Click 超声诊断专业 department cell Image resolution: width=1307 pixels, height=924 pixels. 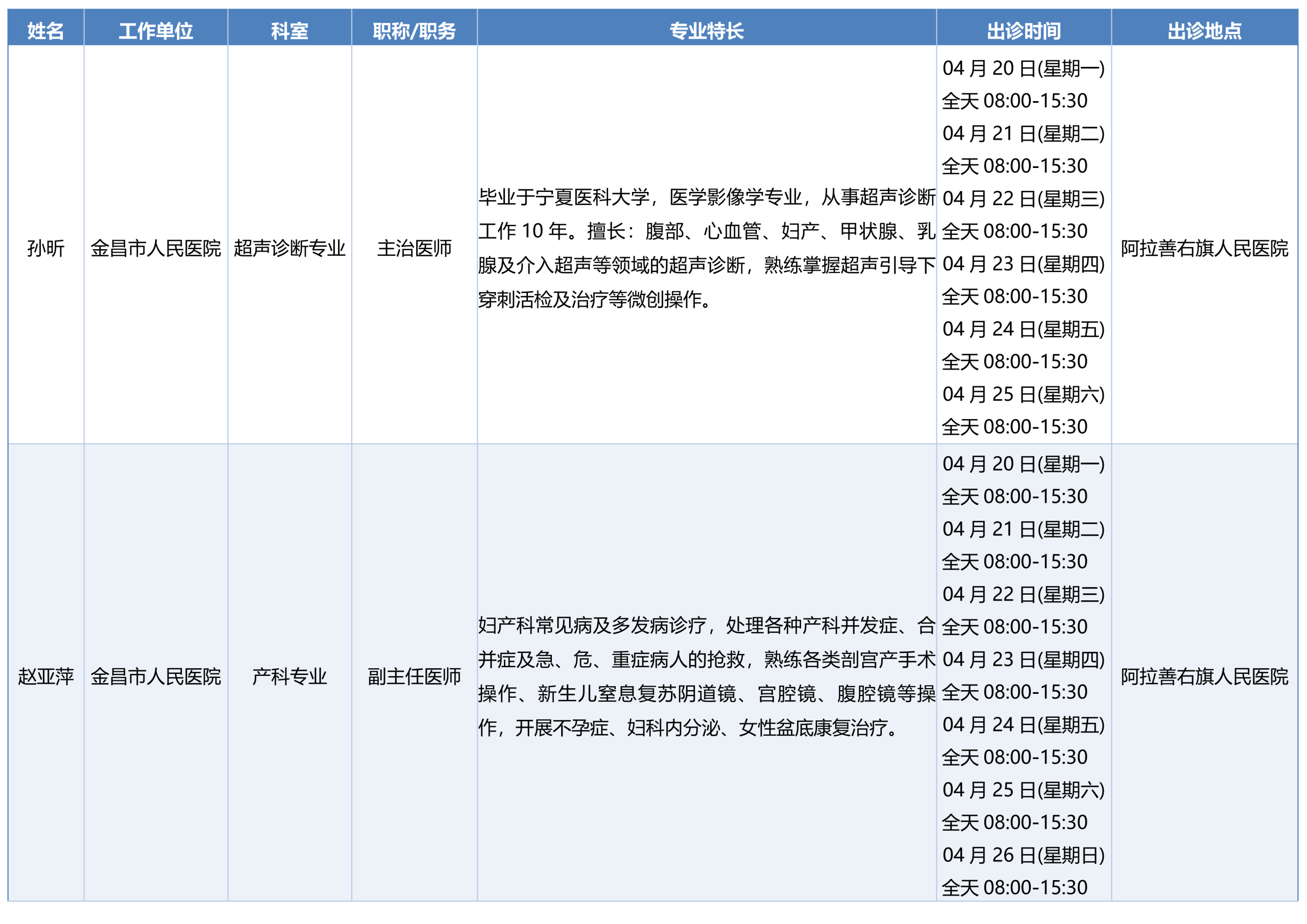289,248
